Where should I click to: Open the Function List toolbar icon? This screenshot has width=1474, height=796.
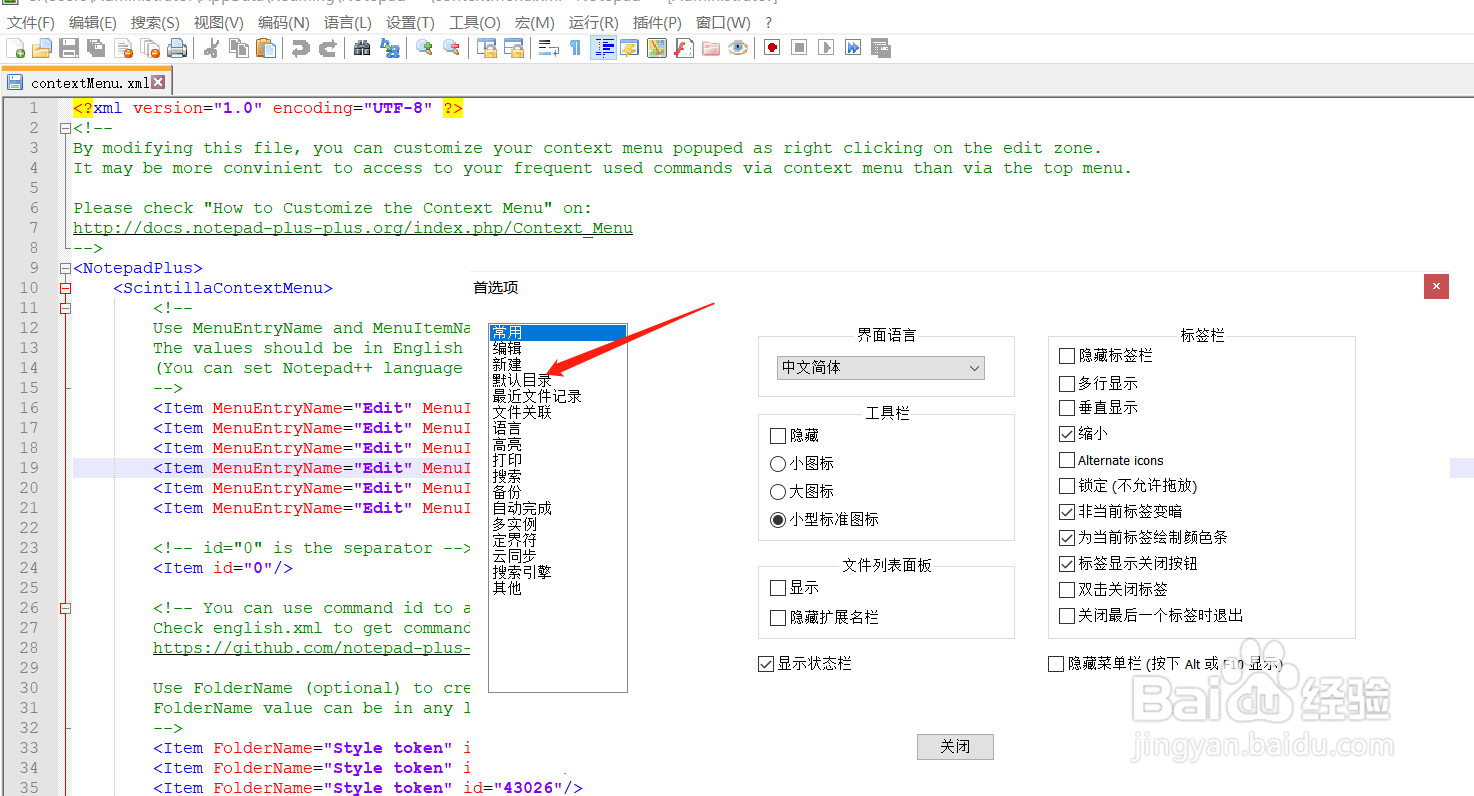click(684, 47)
